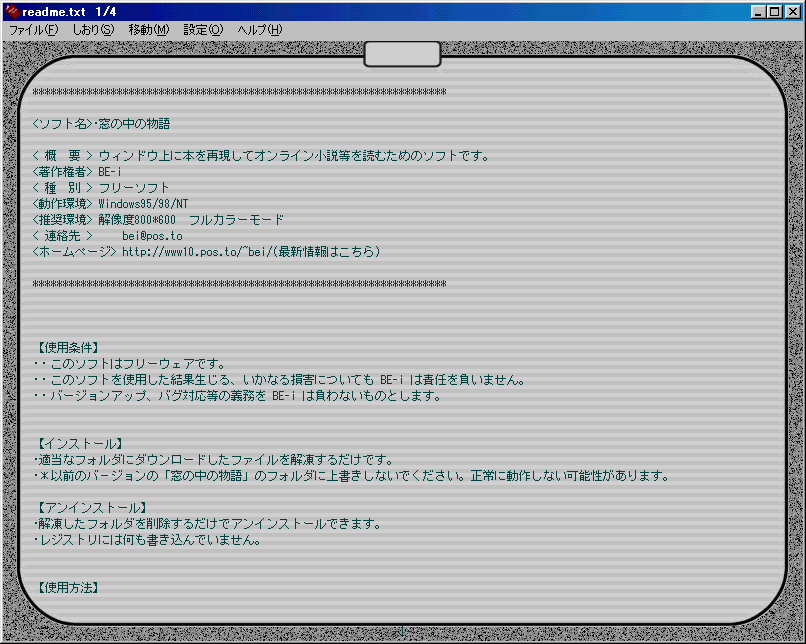Open the しおり(S) bookmark menu

click(x=93, y=30)
